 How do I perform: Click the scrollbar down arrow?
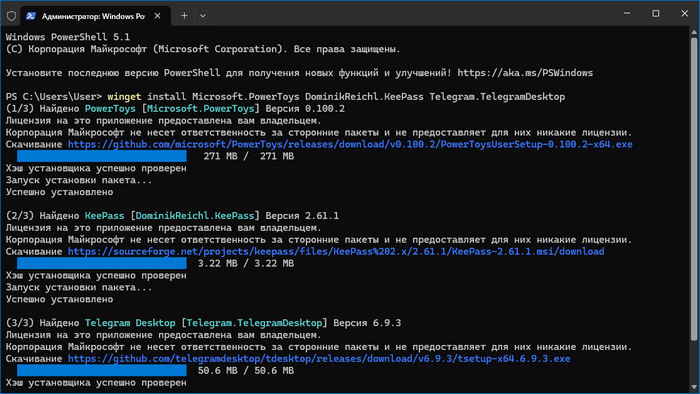[x=694, y=387]
